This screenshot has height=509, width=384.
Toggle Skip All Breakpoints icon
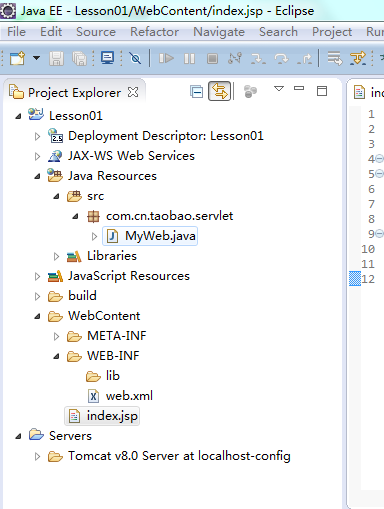[135, 59]
